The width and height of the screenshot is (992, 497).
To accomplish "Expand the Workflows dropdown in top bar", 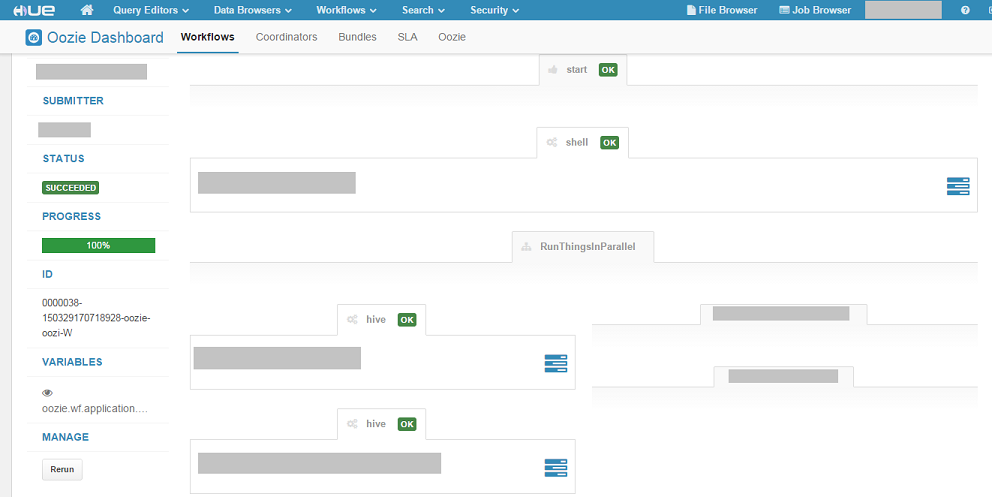I will [347, 10].
